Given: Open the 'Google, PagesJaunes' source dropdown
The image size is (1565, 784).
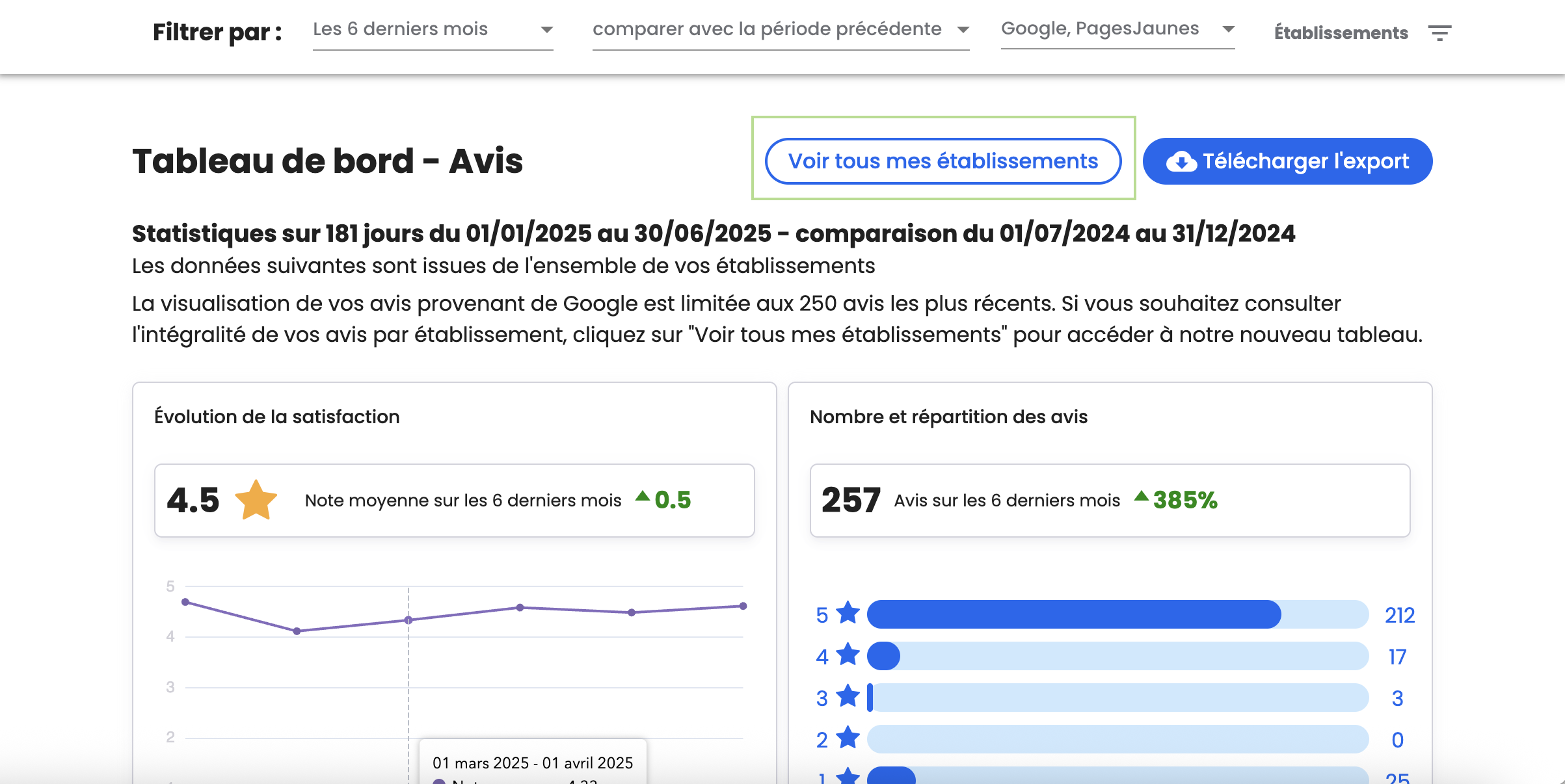Looking at the screenshot, I should 1117,30.
